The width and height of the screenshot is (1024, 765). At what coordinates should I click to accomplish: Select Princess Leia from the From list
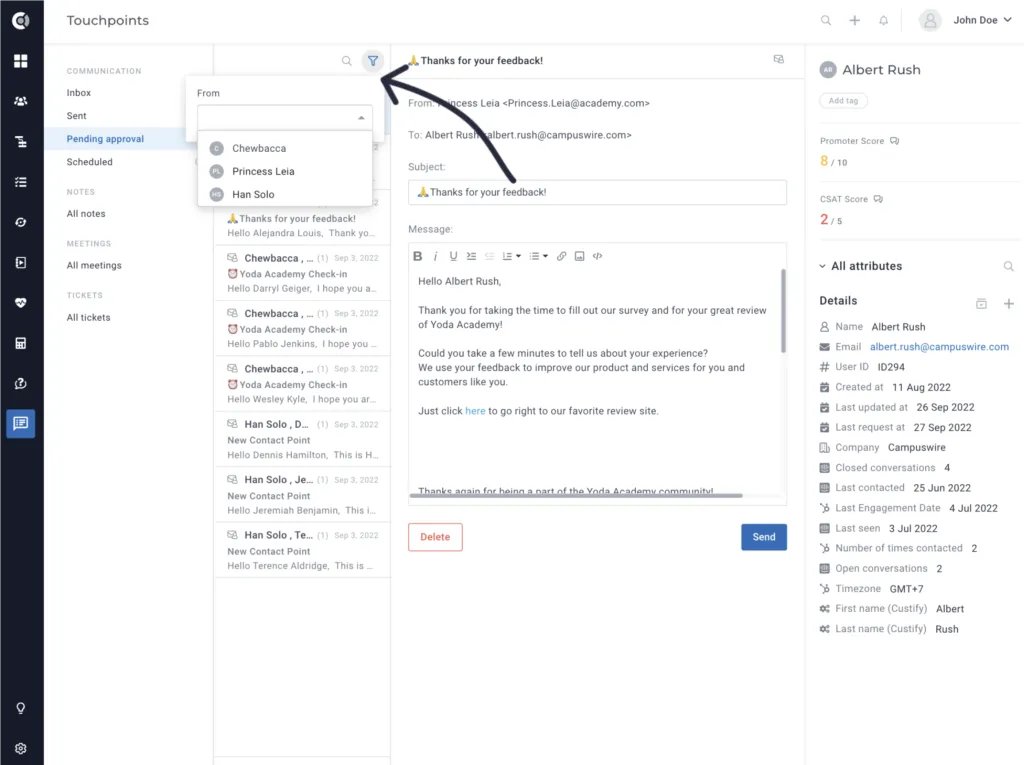click(x=285, y=171)
